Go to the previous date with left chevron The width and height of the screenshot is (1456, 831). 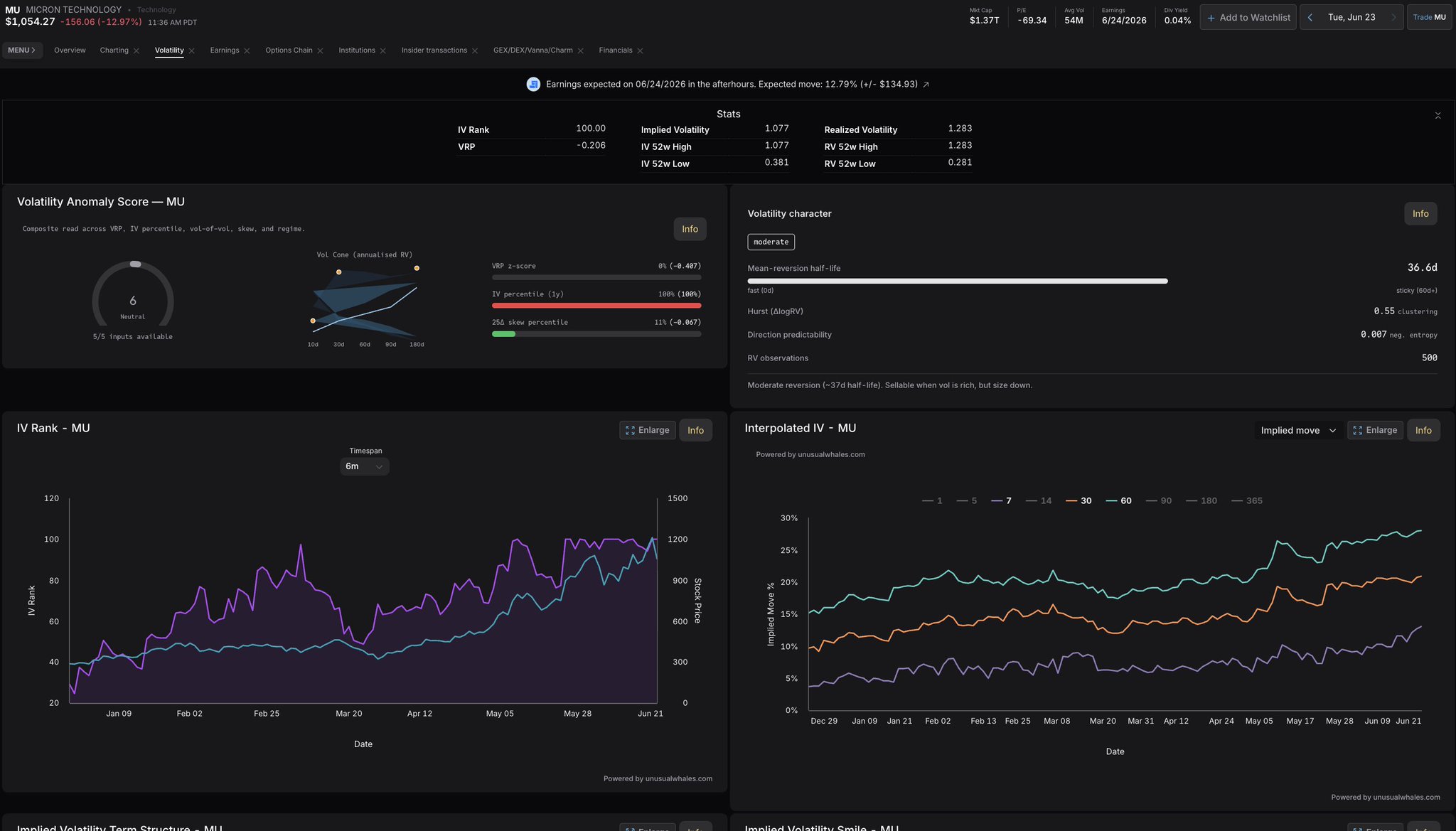pos(1310,18)
